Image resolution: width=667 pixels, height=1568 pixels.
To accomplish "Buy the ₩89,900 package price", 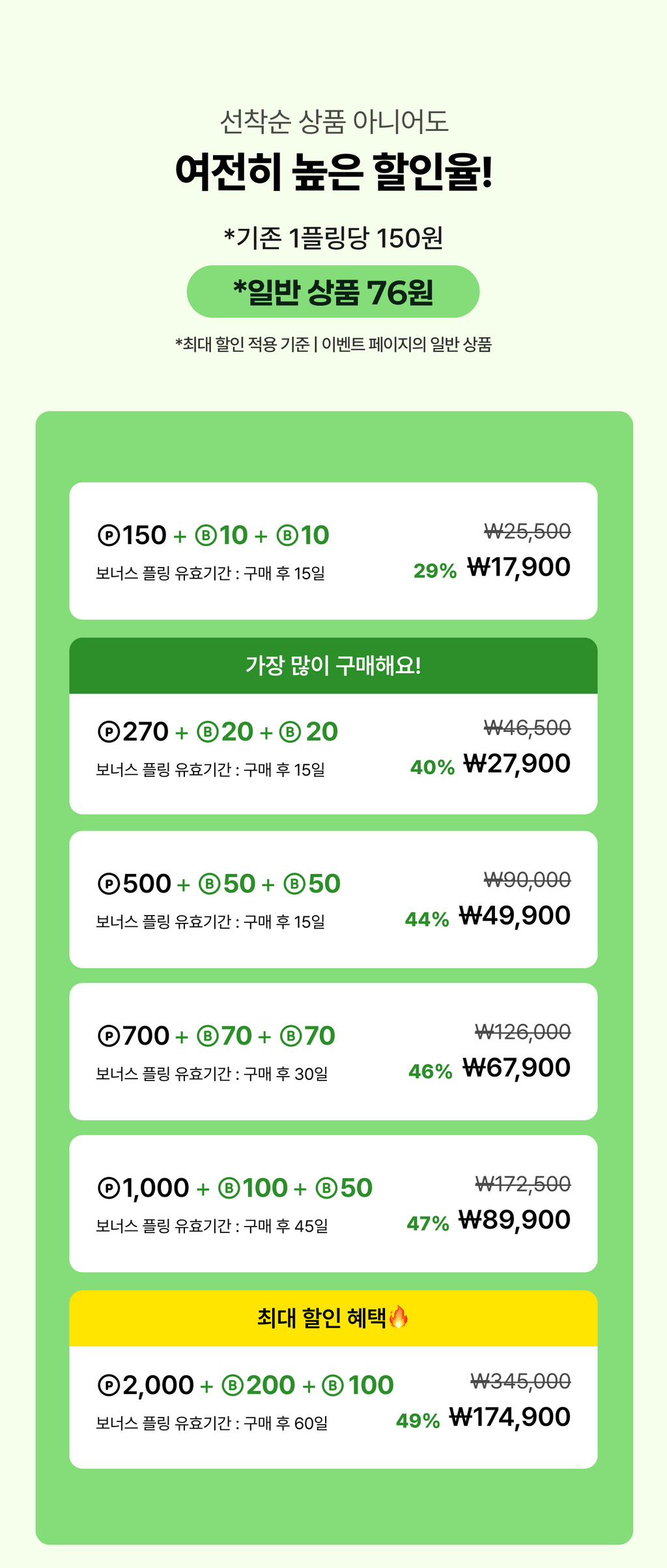I will pyautogui.click(x=515, y=1220).
